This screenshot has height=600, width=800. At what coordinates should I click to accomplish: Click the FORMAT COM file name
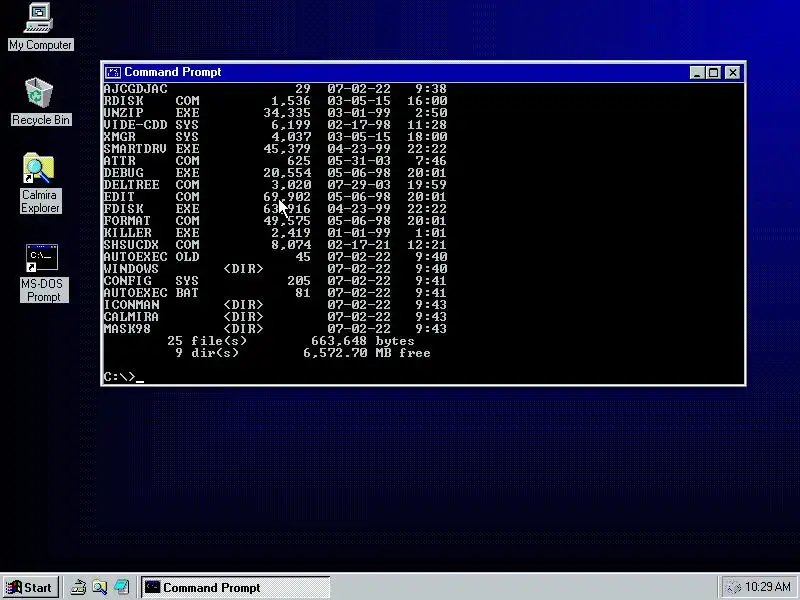(152, 220)
